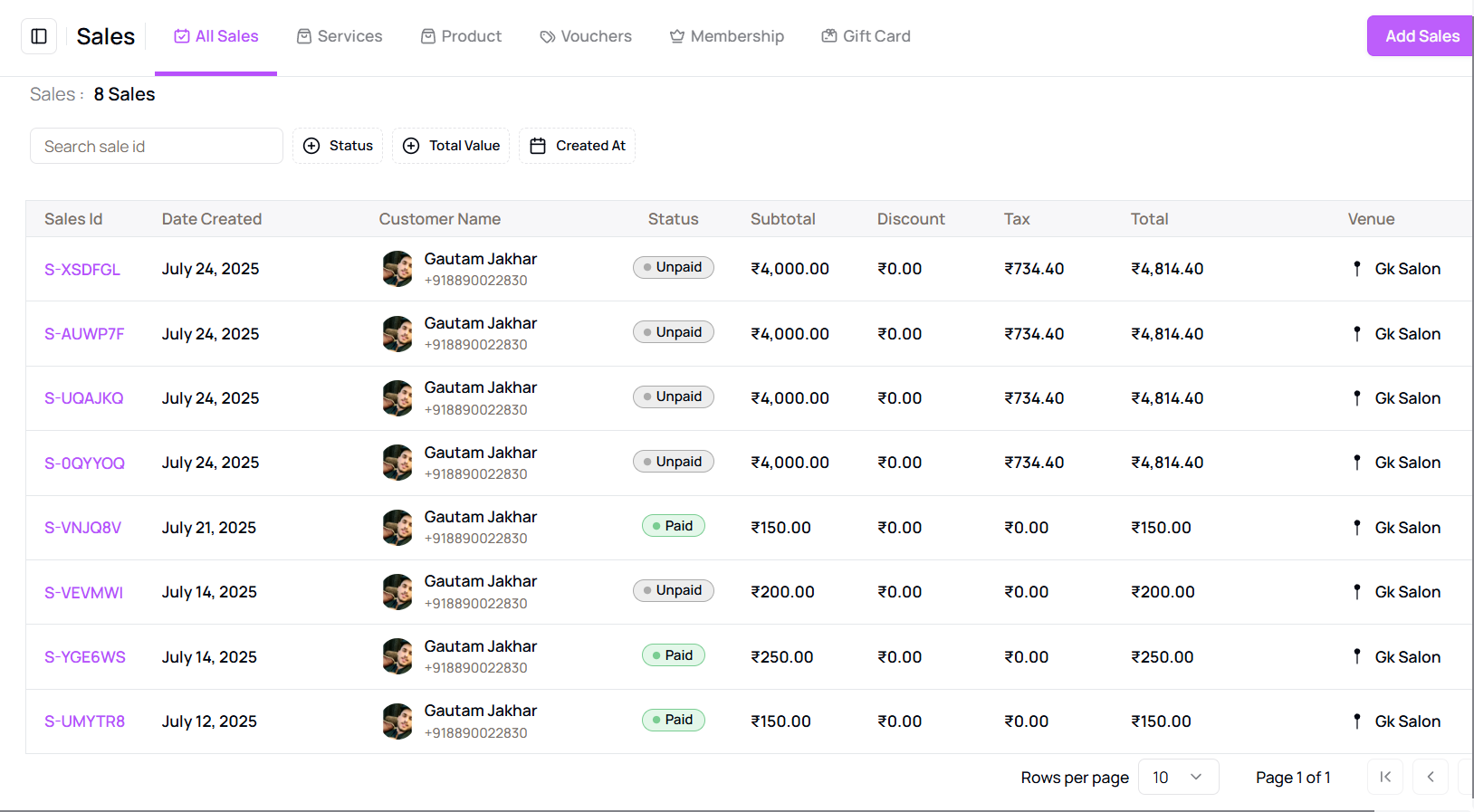The height and width of the screenshot is (812, 1474).
Task: Open sale S-VNJQ8V
Action: pos(83,528)
